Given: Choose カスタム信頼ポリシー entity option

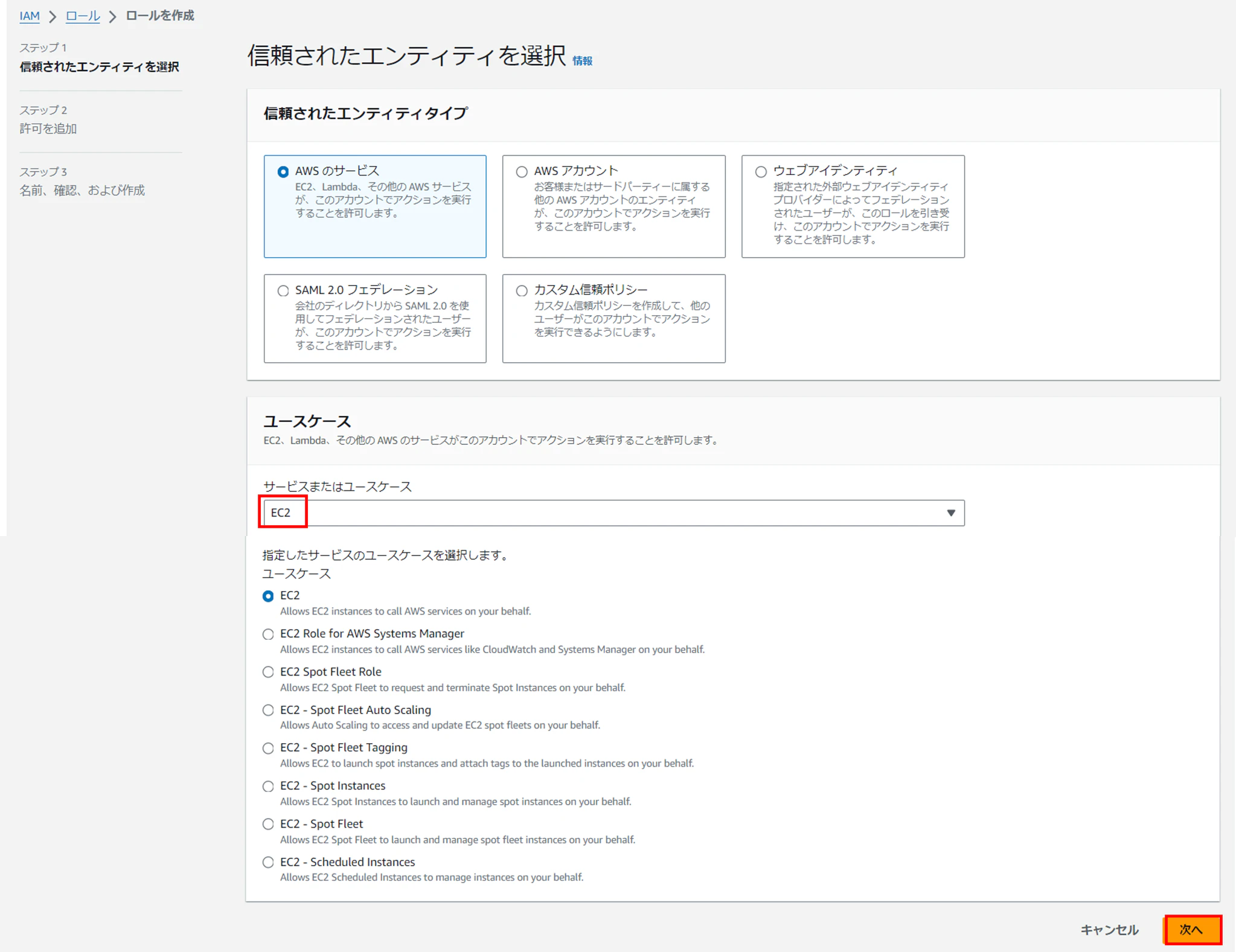Looking at the screenshot, I should click(x=522, y=291).
